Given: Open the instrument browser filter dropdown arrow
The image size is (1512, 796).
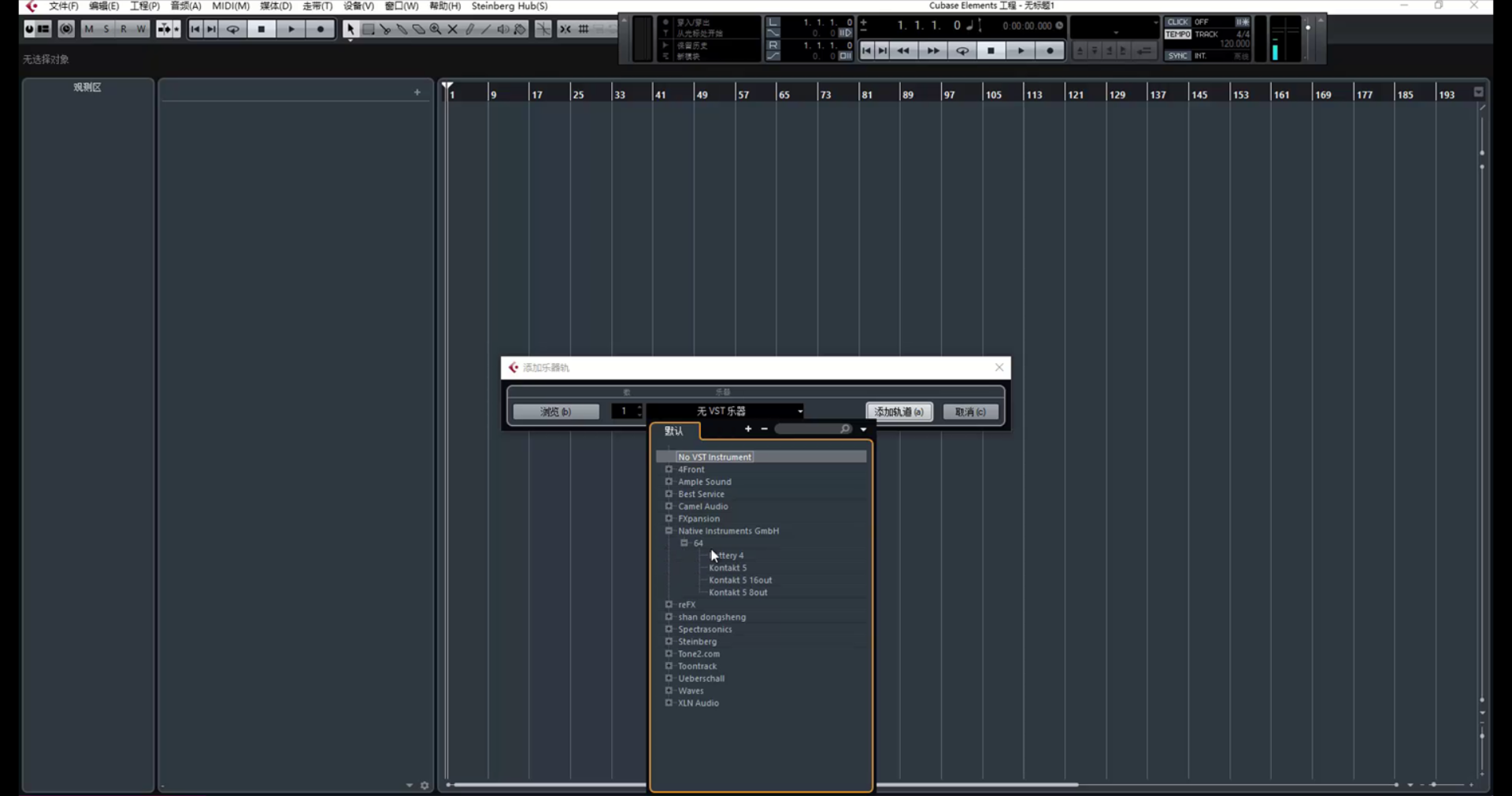Looking at the screenshot, I should (x=864, y=429).
